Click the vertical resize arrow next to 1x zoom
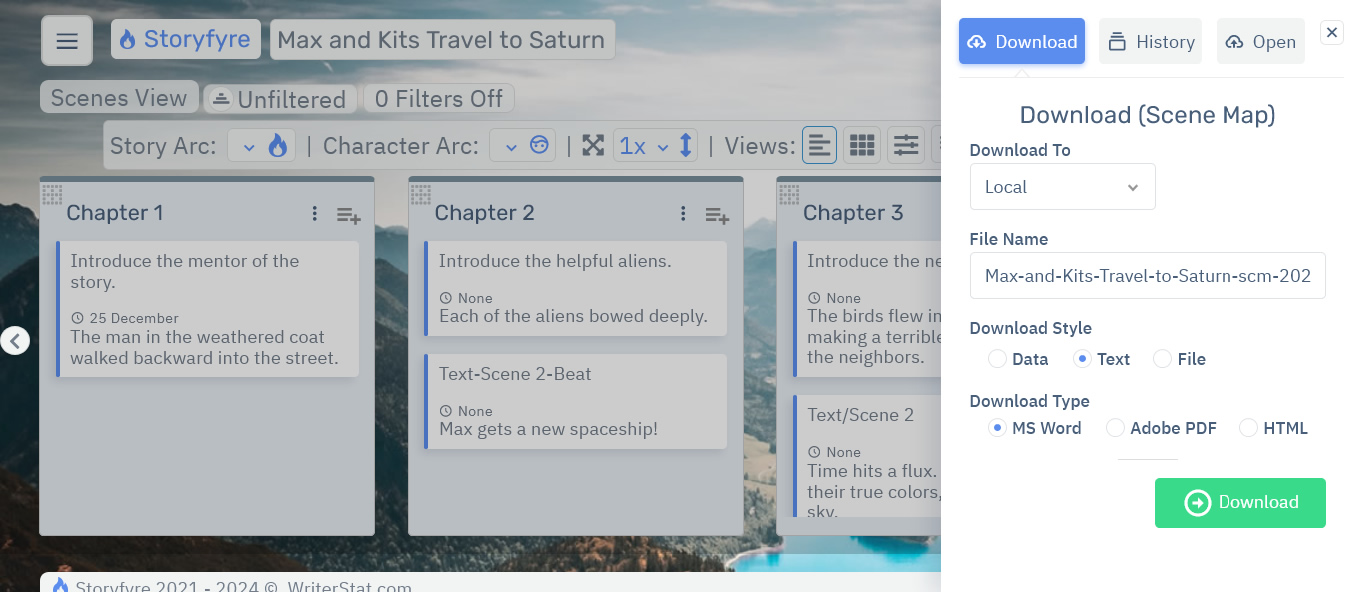The height and width of the screenshot is (592, 1365). pos(685,145)
